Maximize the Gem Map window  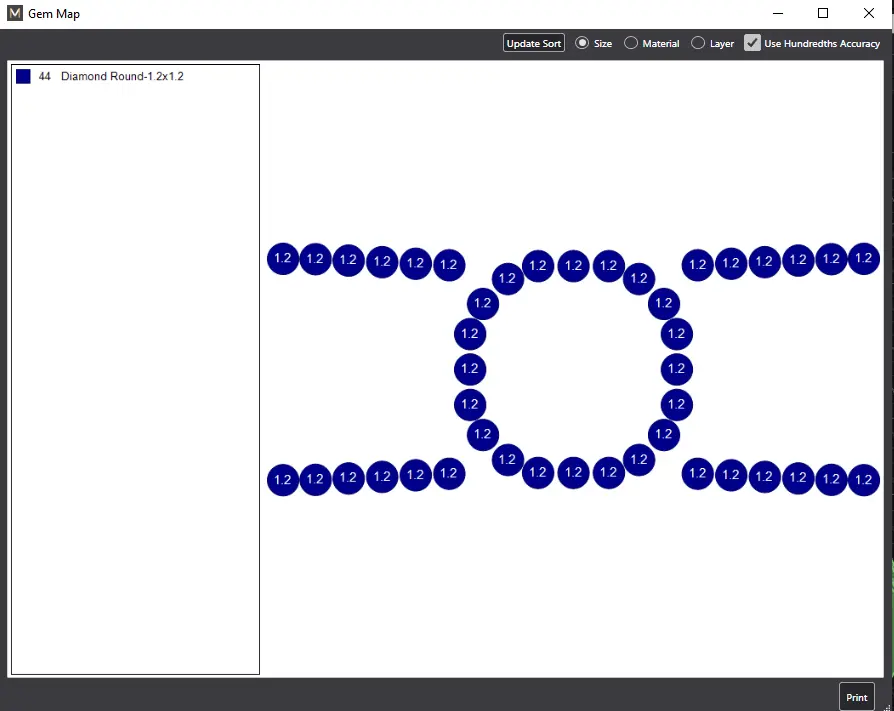click(x=823, y=14)
